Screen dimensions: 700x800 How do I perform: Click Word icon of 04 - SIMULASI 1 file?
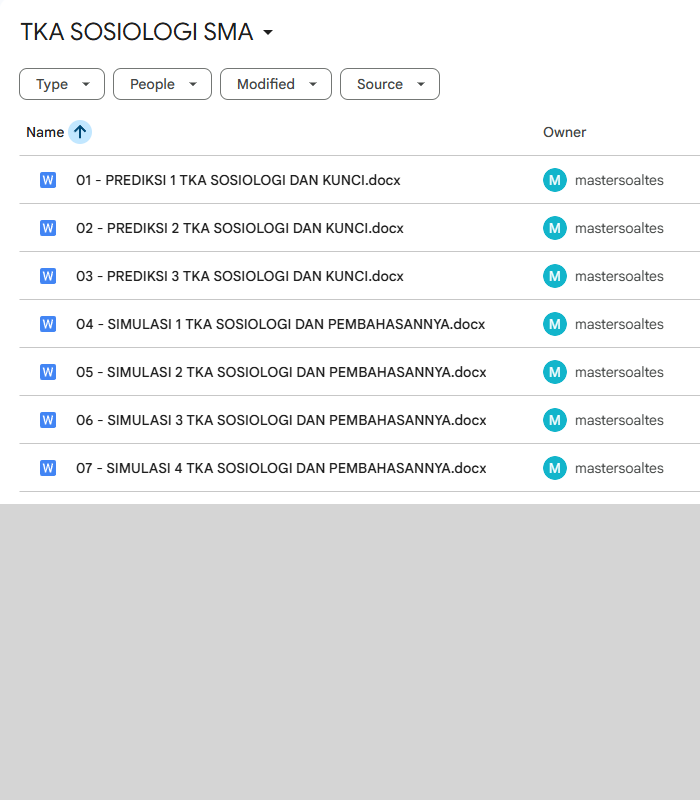(x=48, y=324)
